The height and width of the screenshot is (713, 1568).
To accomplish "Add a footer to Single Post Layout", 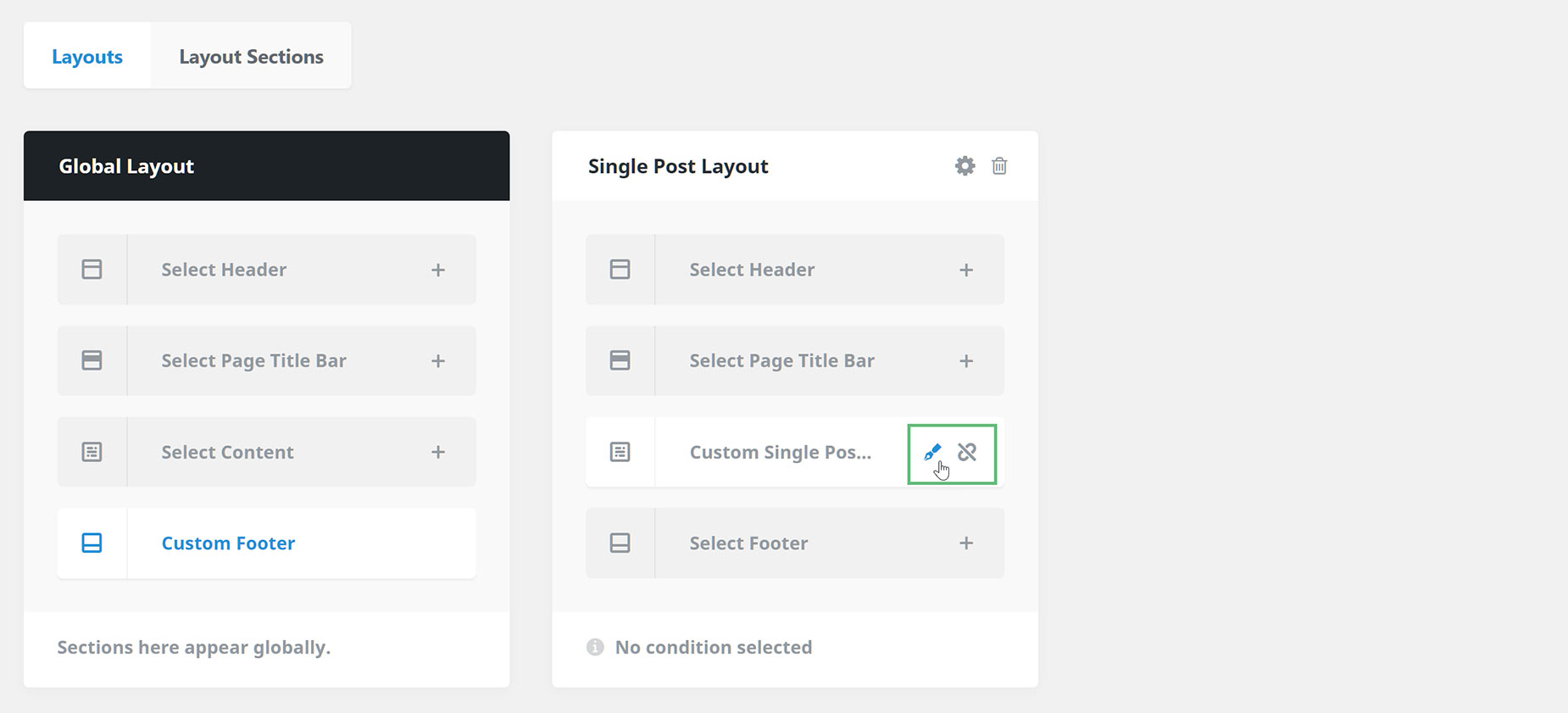I will point(965,543).
